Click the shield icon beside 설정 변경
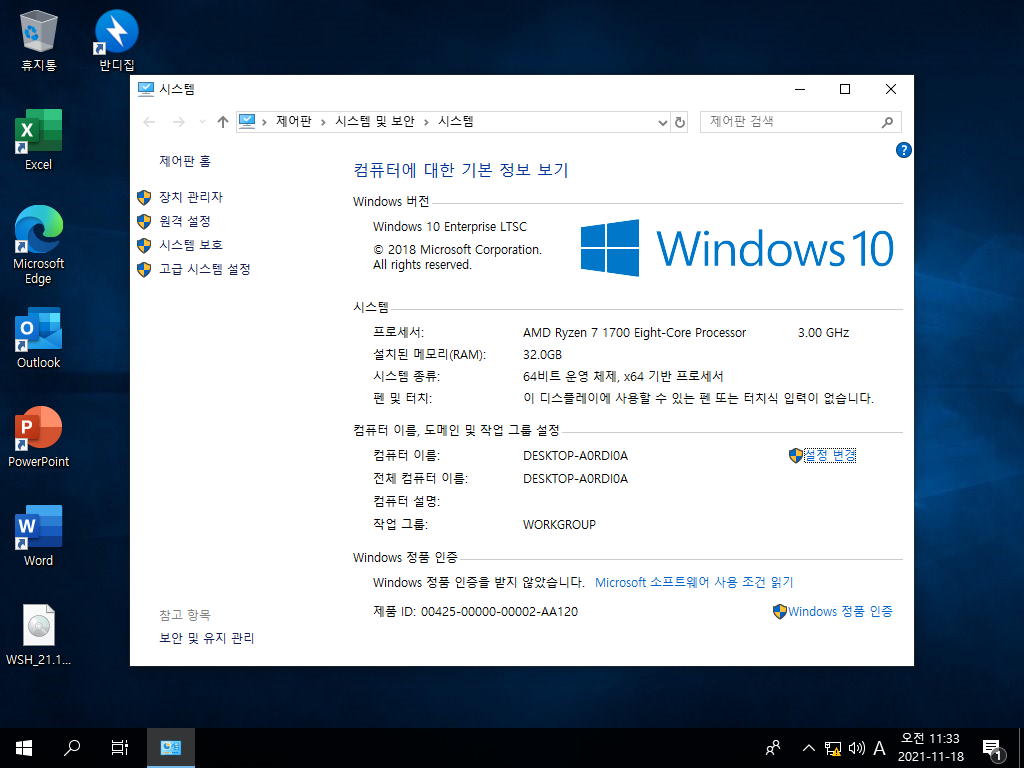The image size is (1024, 768). click(795, 456)
